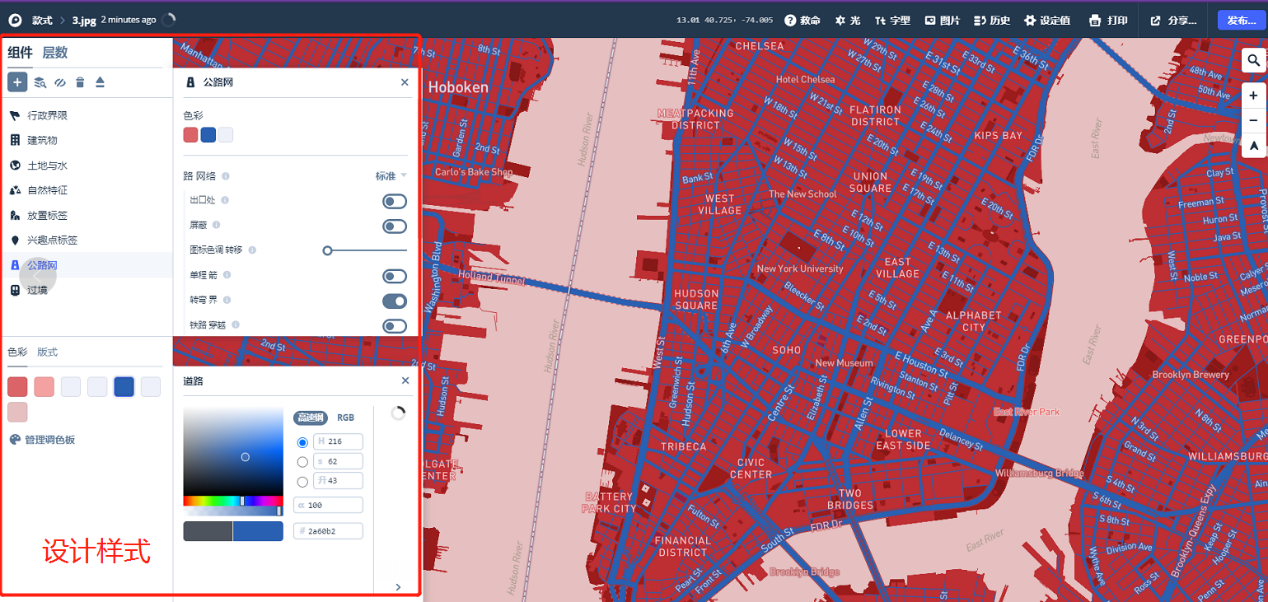Image resolution: width=1268 pixels, height=602 pixels.
Task: Select the S saturation radio button
Action: 303,462
